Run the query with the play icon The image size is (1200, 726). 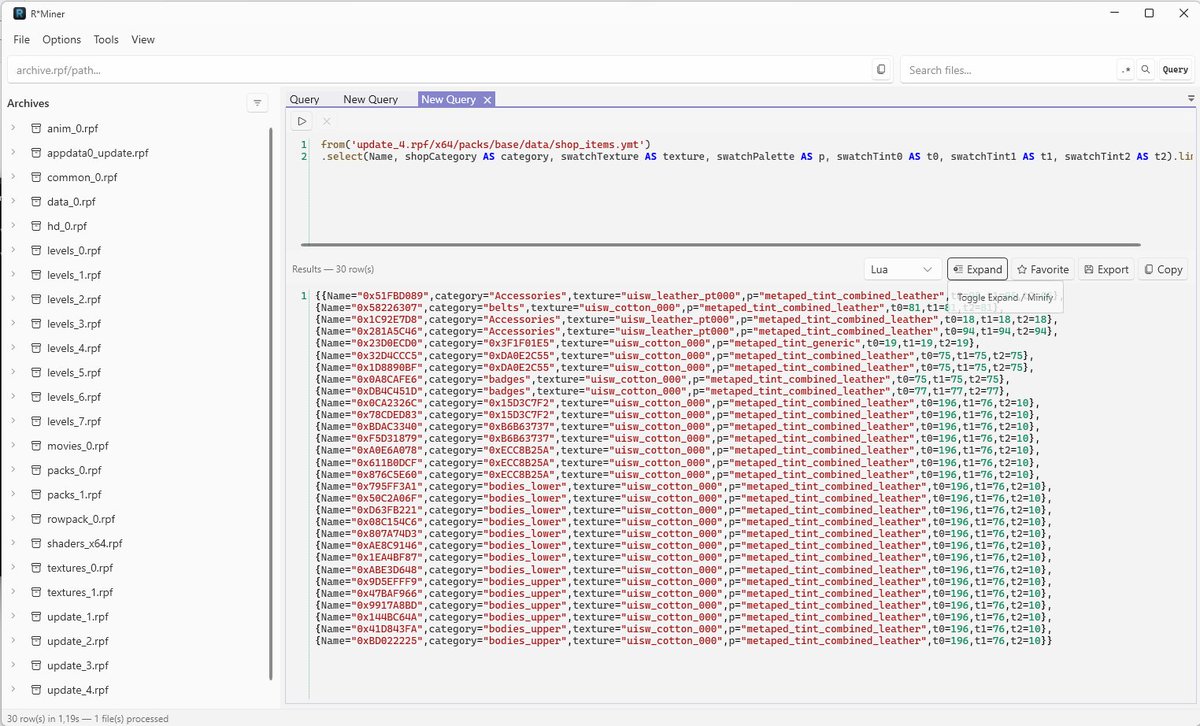(301, 120)
